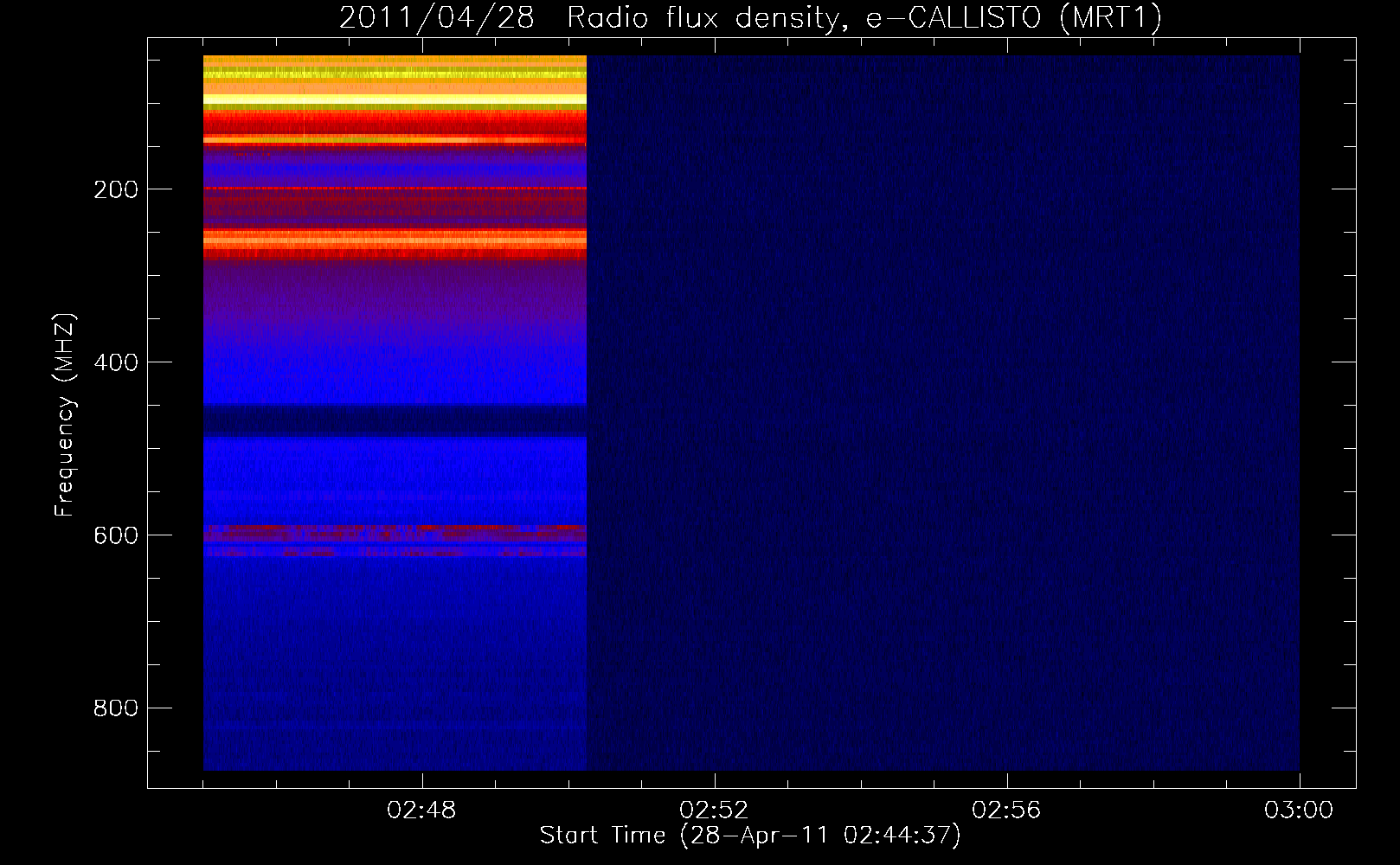The height and width of the screenshot is (865, 1400).
Task: Click the orange emission band near 260 MHz
Action: click(x=395, y=239)
